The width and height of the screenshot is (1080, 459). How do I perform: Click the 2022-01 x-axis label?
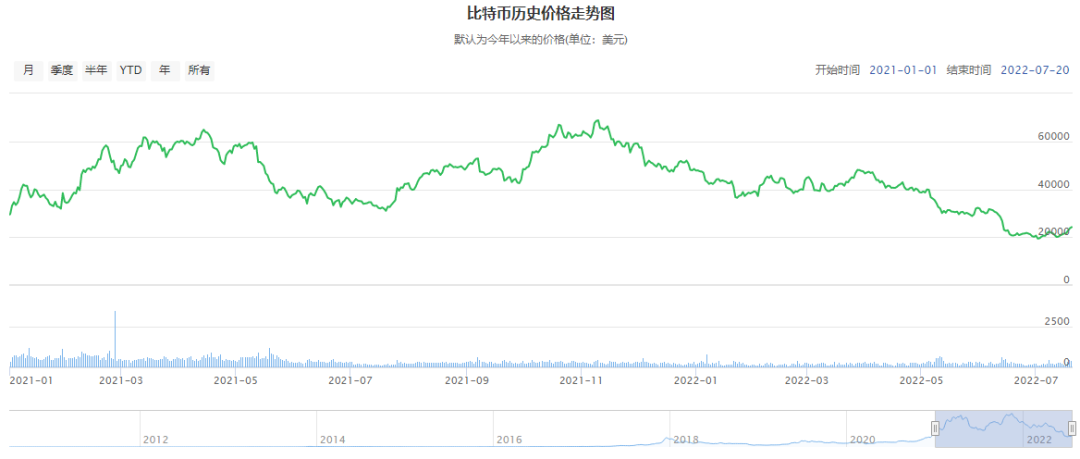click(x=696, y=380)
